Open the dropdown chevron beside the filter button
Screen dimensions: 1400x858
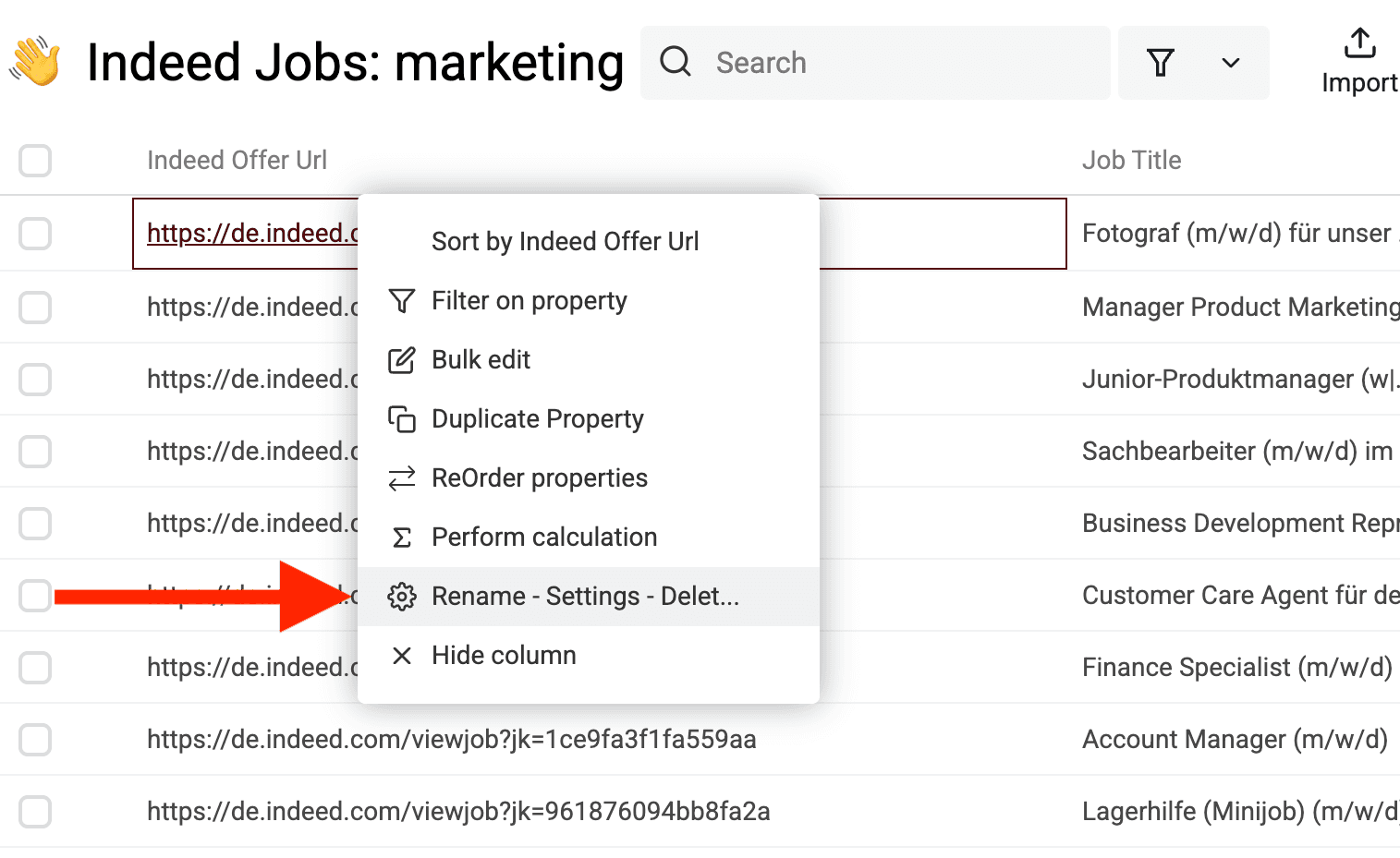[1230, 63]
